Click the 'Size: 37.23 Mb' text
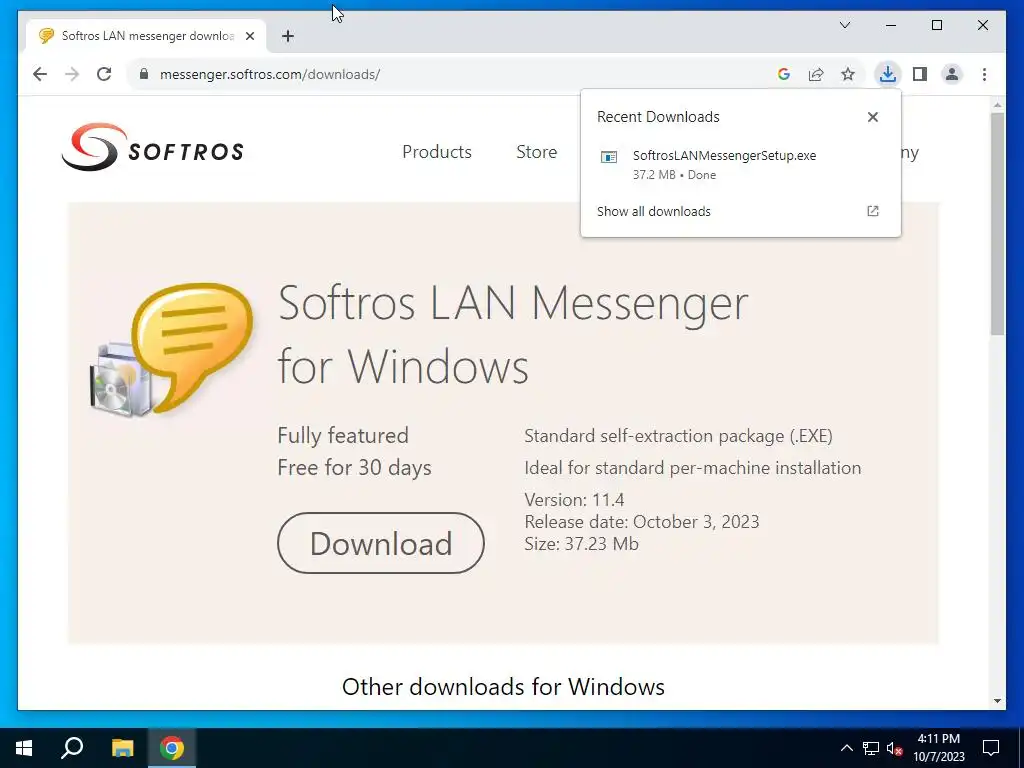Viewport: 1024px width, 768px height. click(x=581, y=544)
